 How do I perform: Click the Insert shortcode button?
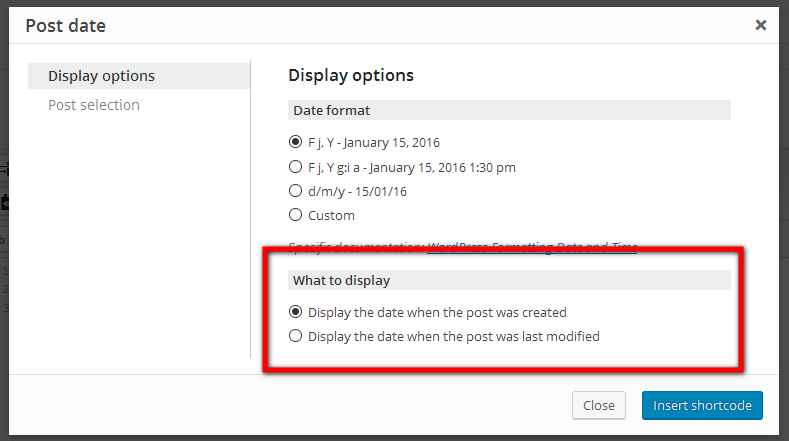(x=702, y=405)
